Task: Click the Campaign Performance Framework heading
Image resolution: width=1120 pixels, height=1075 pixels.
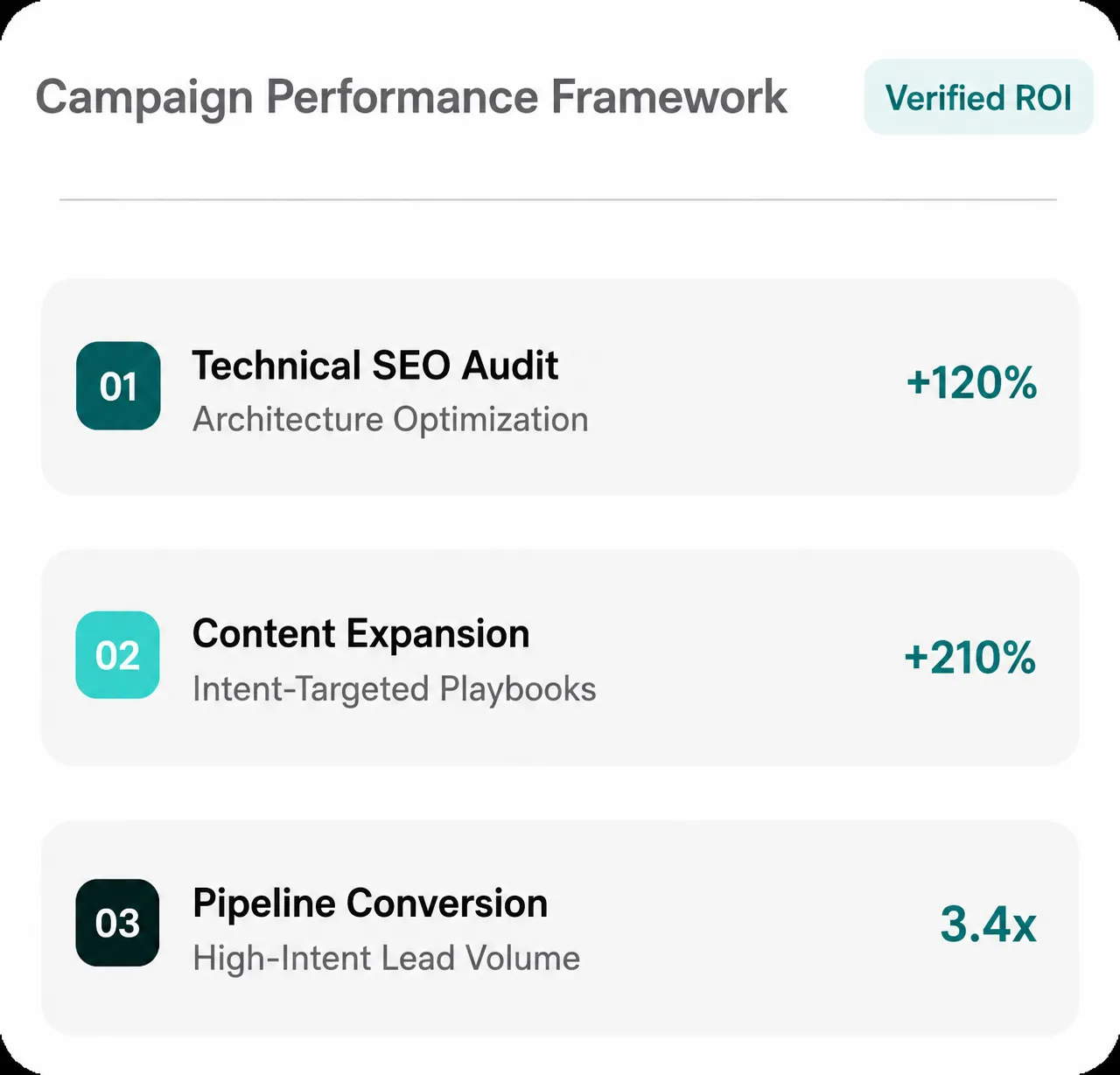Action: tap(411, 98)
